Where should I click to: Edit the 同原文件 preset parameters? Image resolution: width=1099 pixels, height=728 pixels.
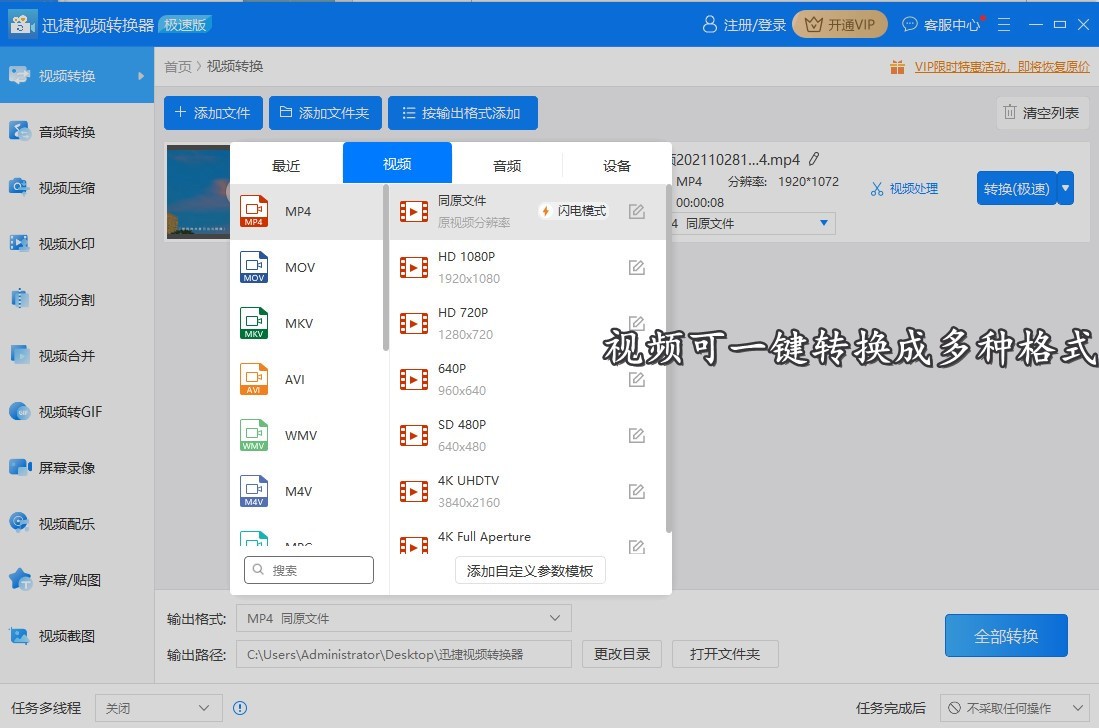coord(636,211)
